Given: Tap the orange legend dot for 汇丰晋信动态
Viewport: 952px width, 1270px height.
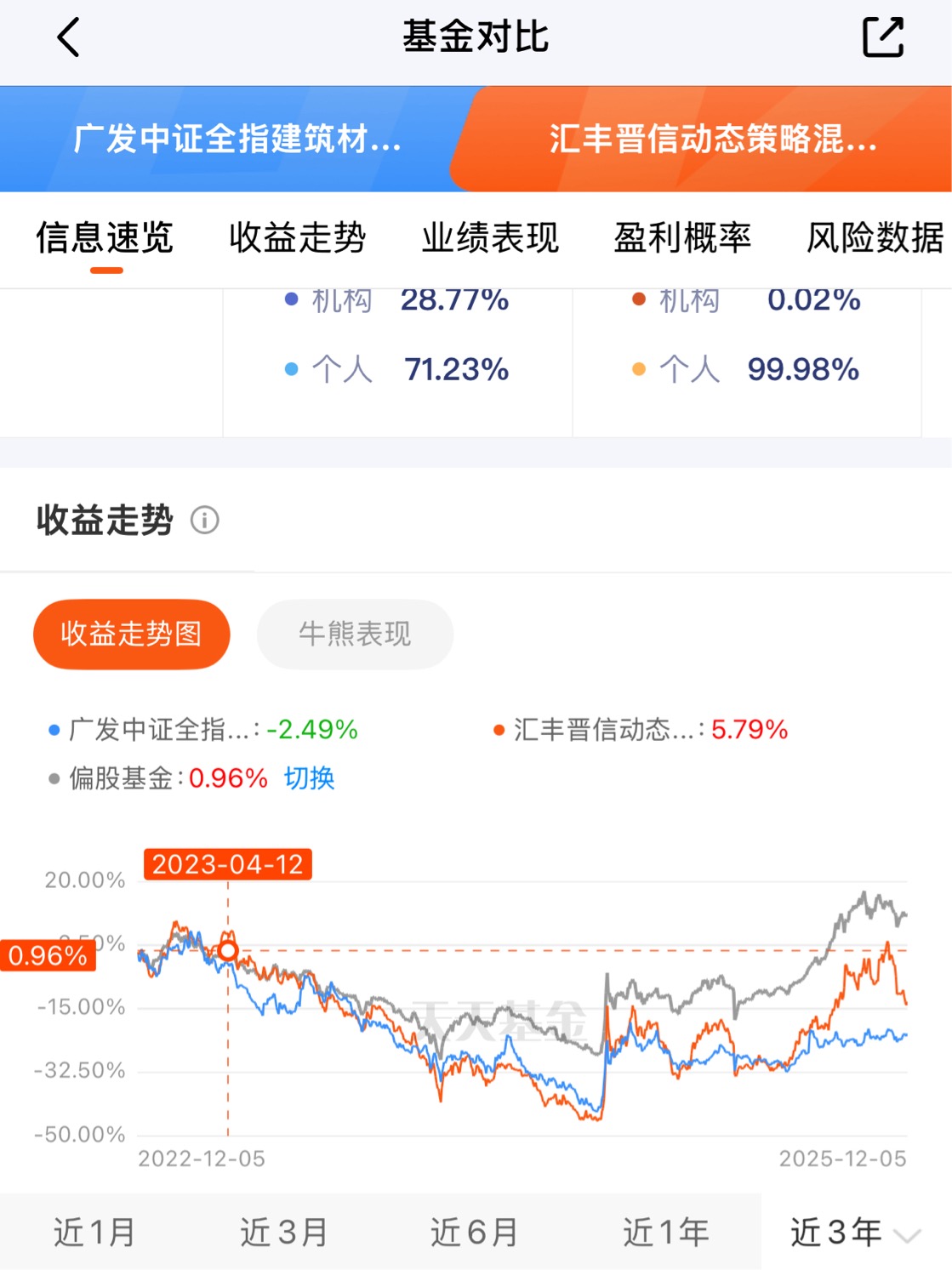Looking at the screenshot, I should click(x=499, y=730).
